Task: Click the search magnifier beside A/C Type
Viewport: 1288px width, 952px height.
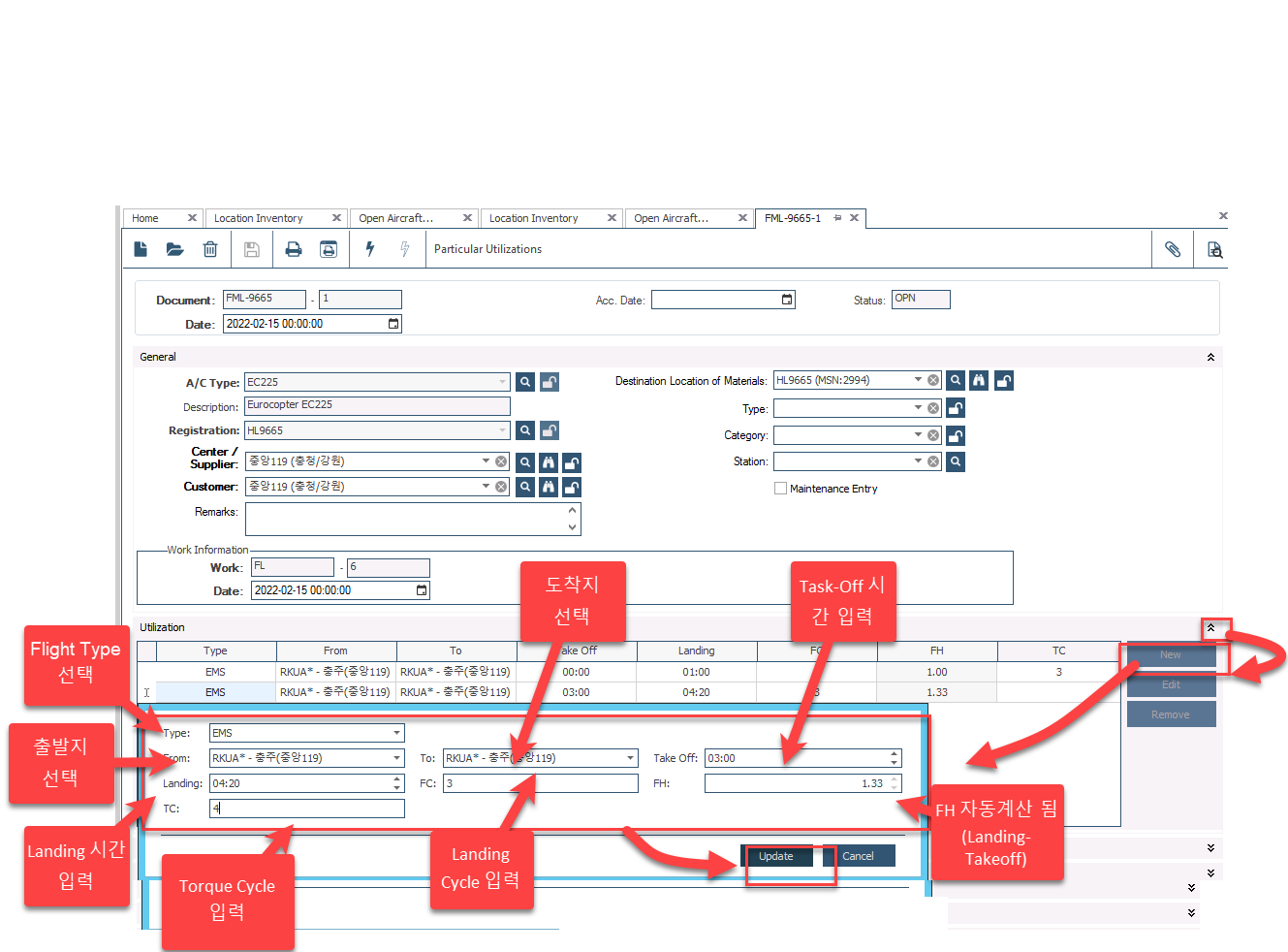Action: [x=525, y=382]
